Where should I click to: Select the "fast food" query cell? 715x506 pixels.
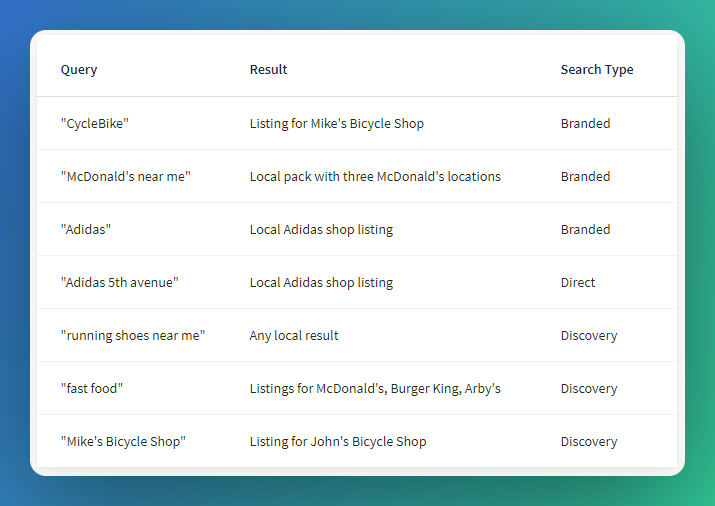point(92,388)
